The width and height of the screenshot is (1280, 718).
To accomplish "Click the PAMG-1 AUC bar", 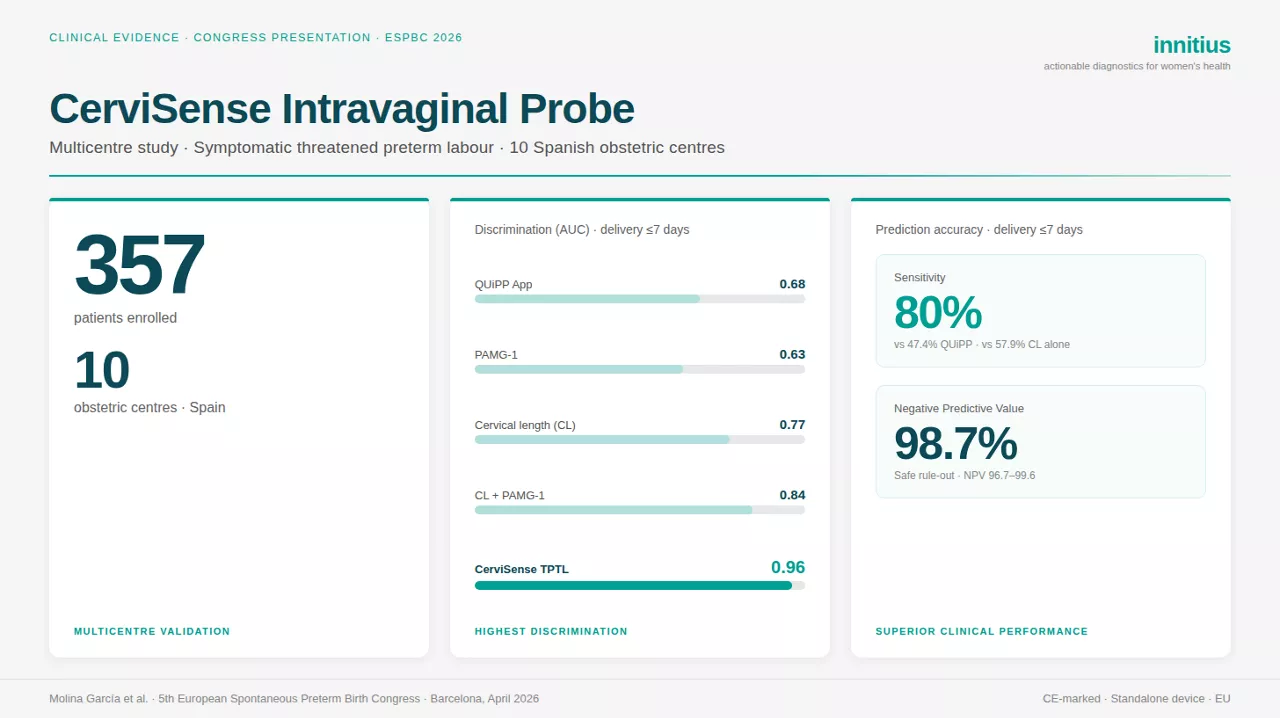I will click(640, 369).
